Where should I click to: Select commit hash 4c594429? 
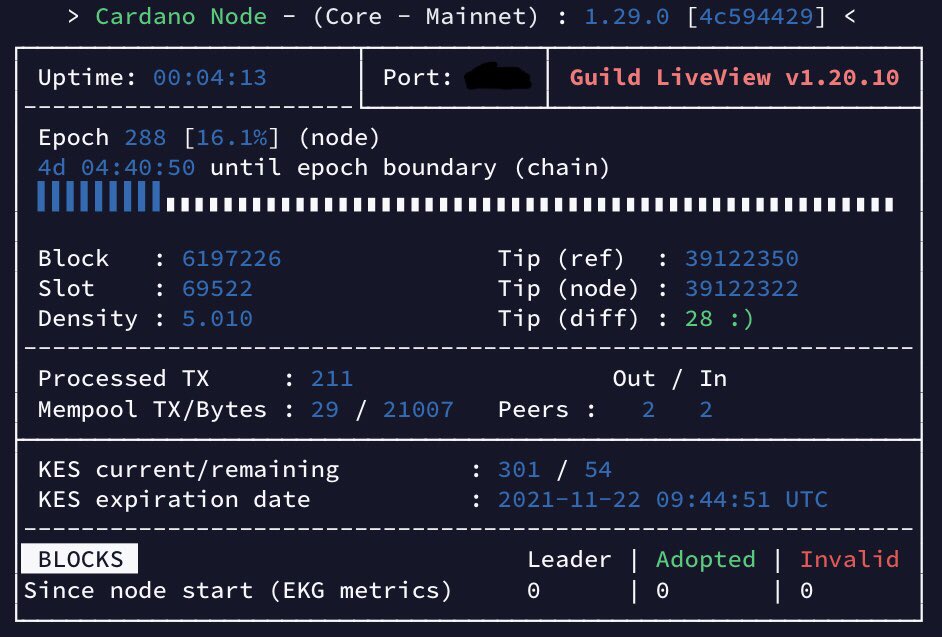[756, 16]
